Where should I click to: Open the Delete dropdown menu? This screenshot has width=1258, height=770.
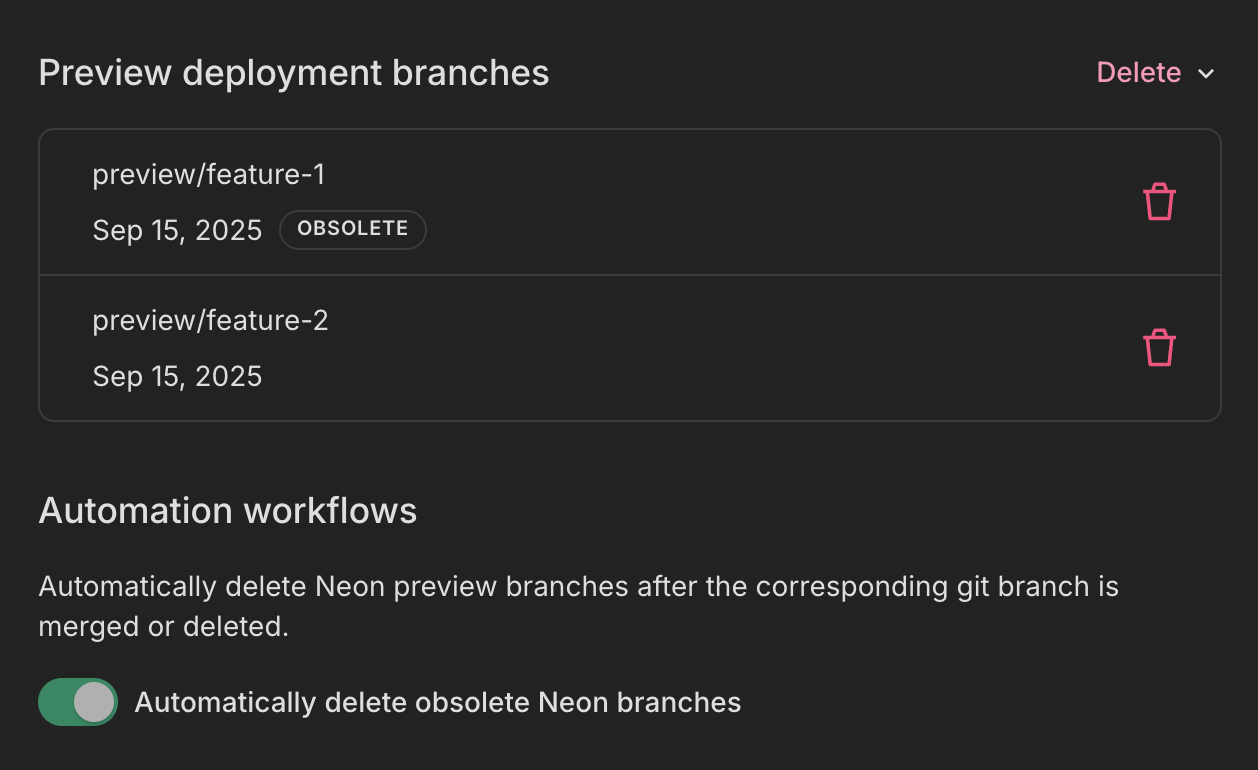pos(1155,73)
